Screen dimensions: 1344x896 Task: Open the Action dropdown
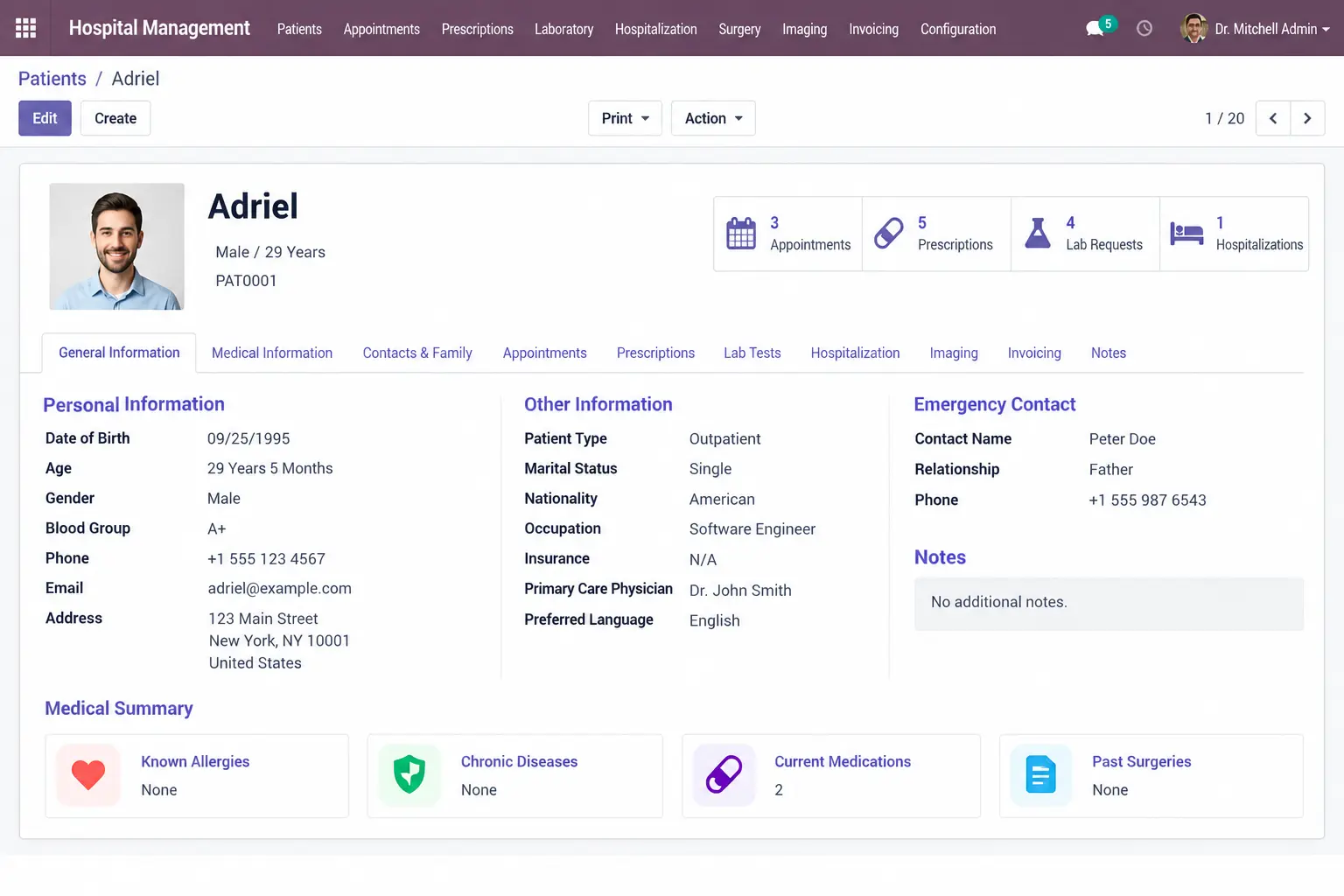713,118
